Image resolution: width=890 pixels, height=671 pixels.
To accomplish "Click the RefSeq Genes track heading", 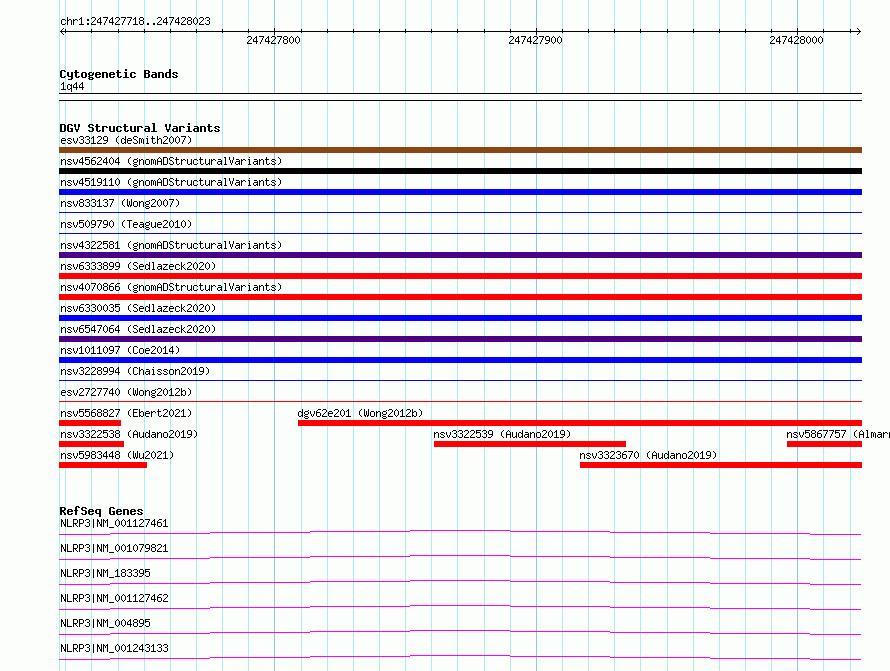I will click(101, 511).
